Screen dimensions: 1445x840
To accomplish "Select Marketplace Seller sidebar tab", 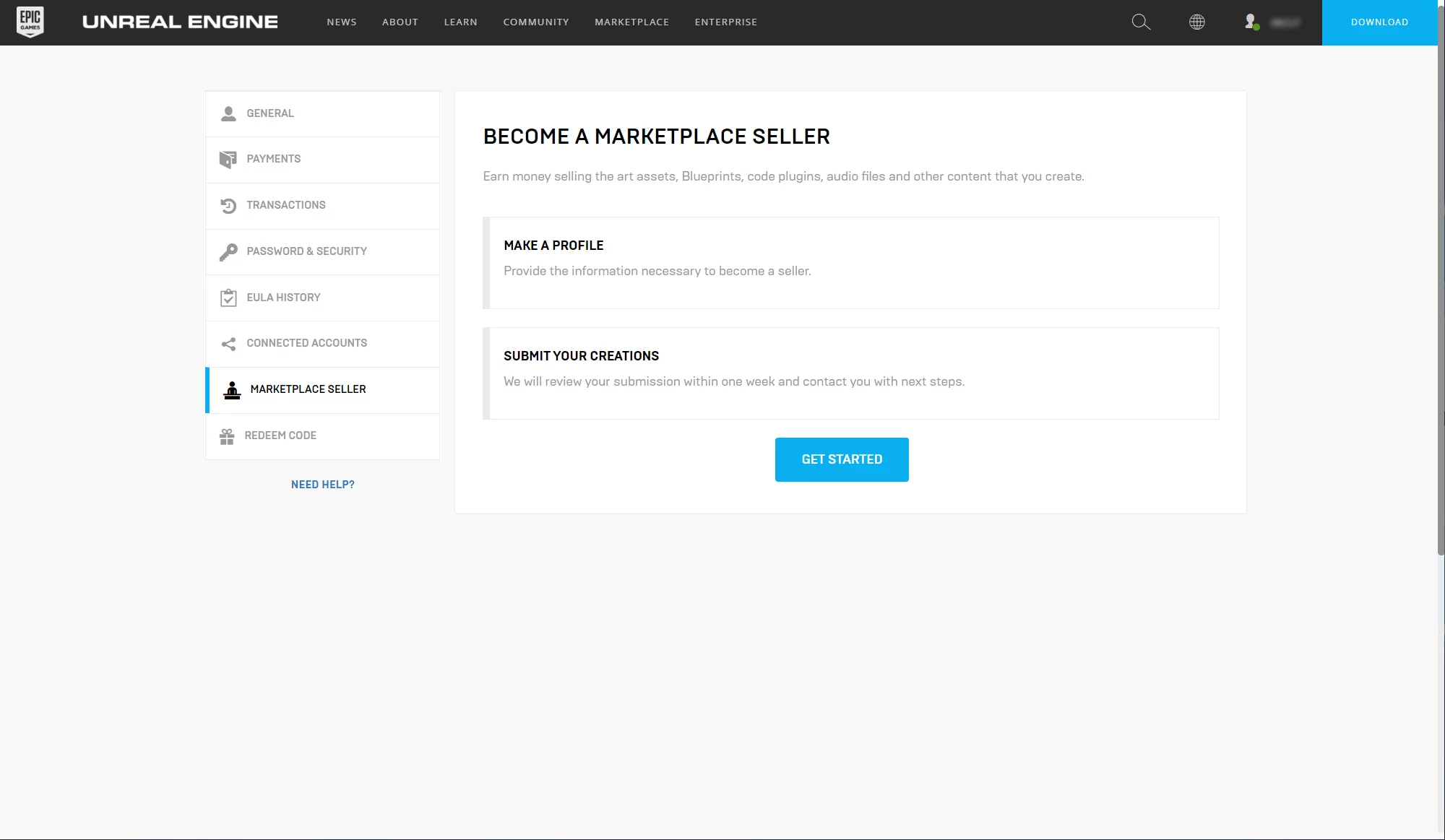I will [x=308, y=389].
